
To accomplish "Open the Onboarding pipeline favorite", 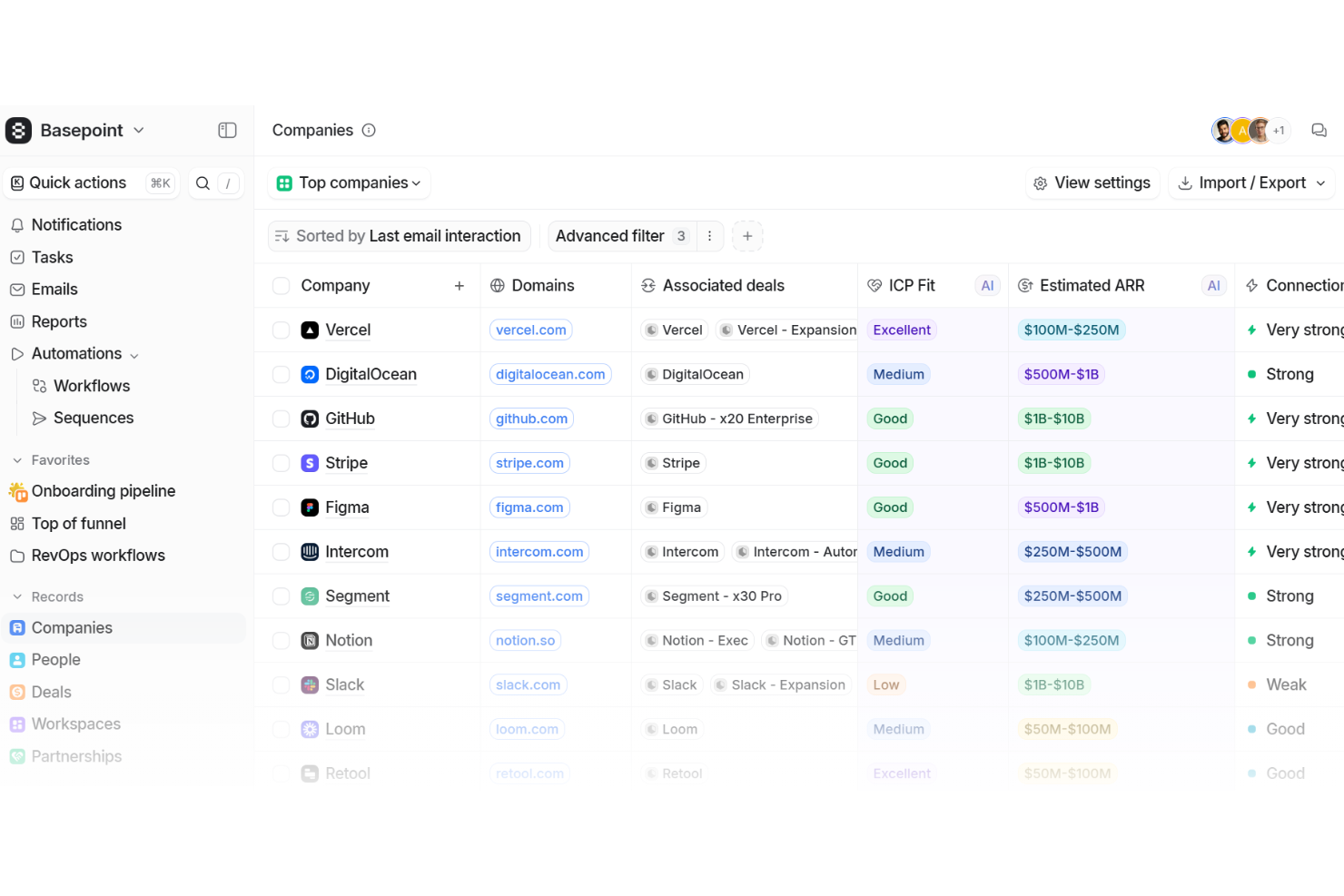I will point(104,491).
